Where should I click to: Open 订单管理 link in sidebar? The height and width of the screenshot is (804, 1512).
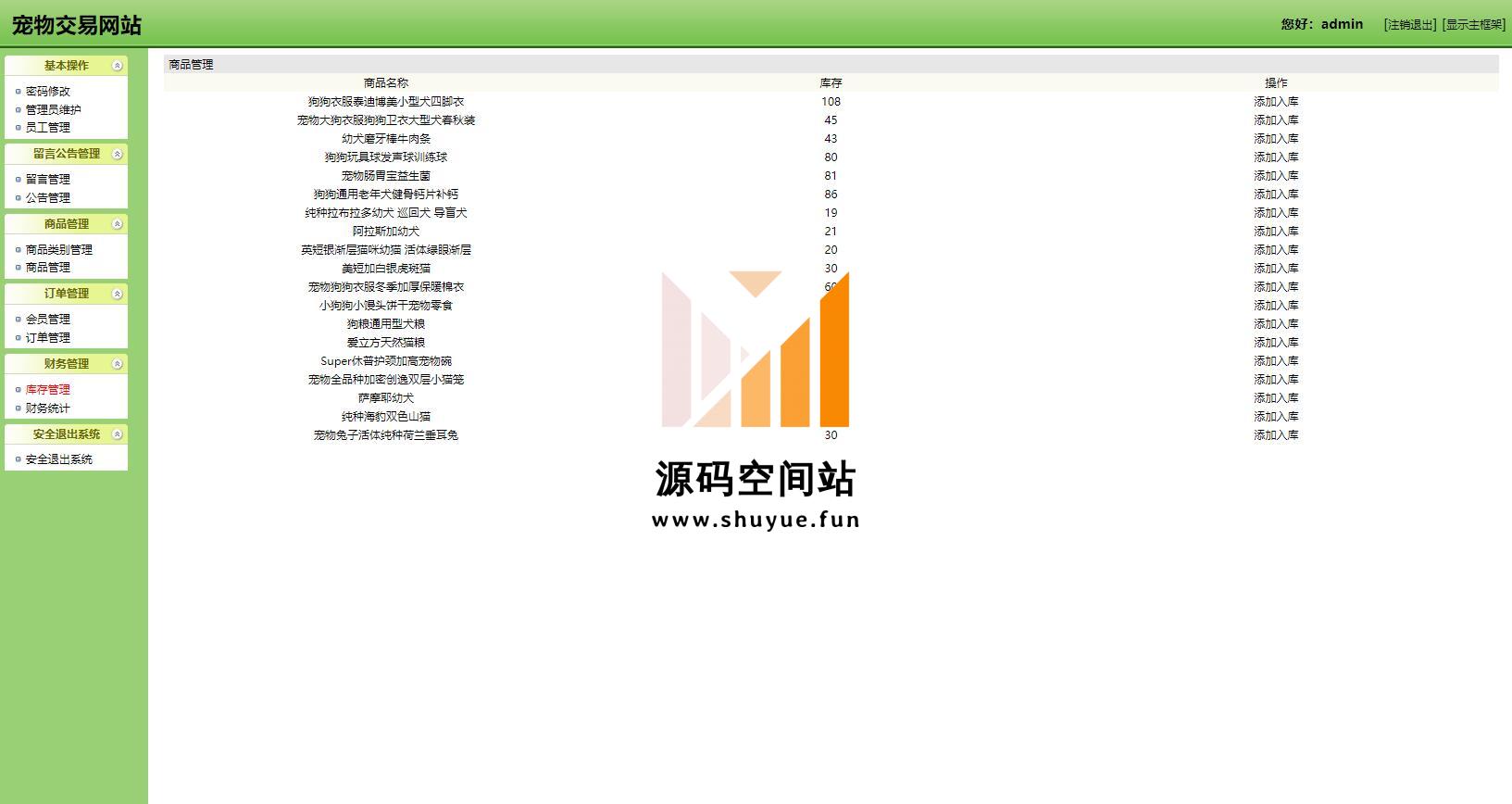[48, 338]
